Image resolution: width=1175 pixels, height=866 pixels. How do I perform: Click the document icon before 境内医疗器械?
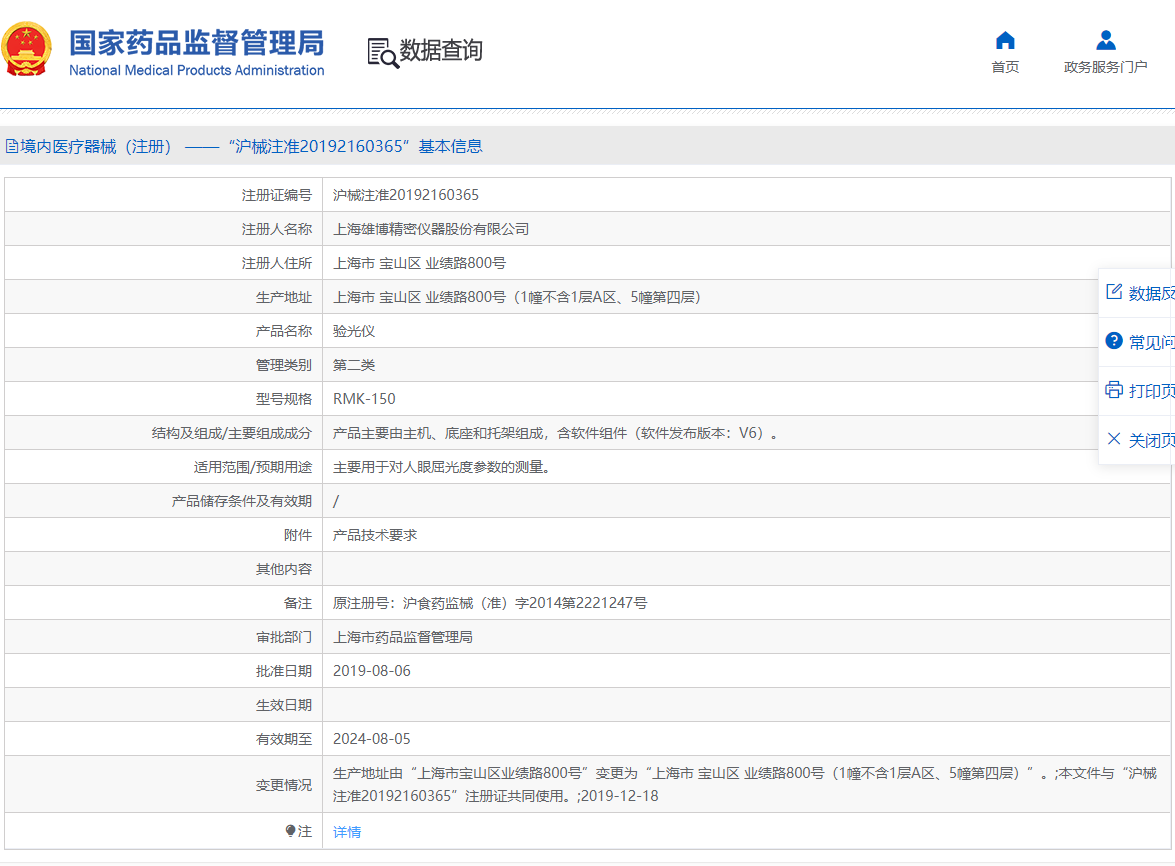(12, 146)
